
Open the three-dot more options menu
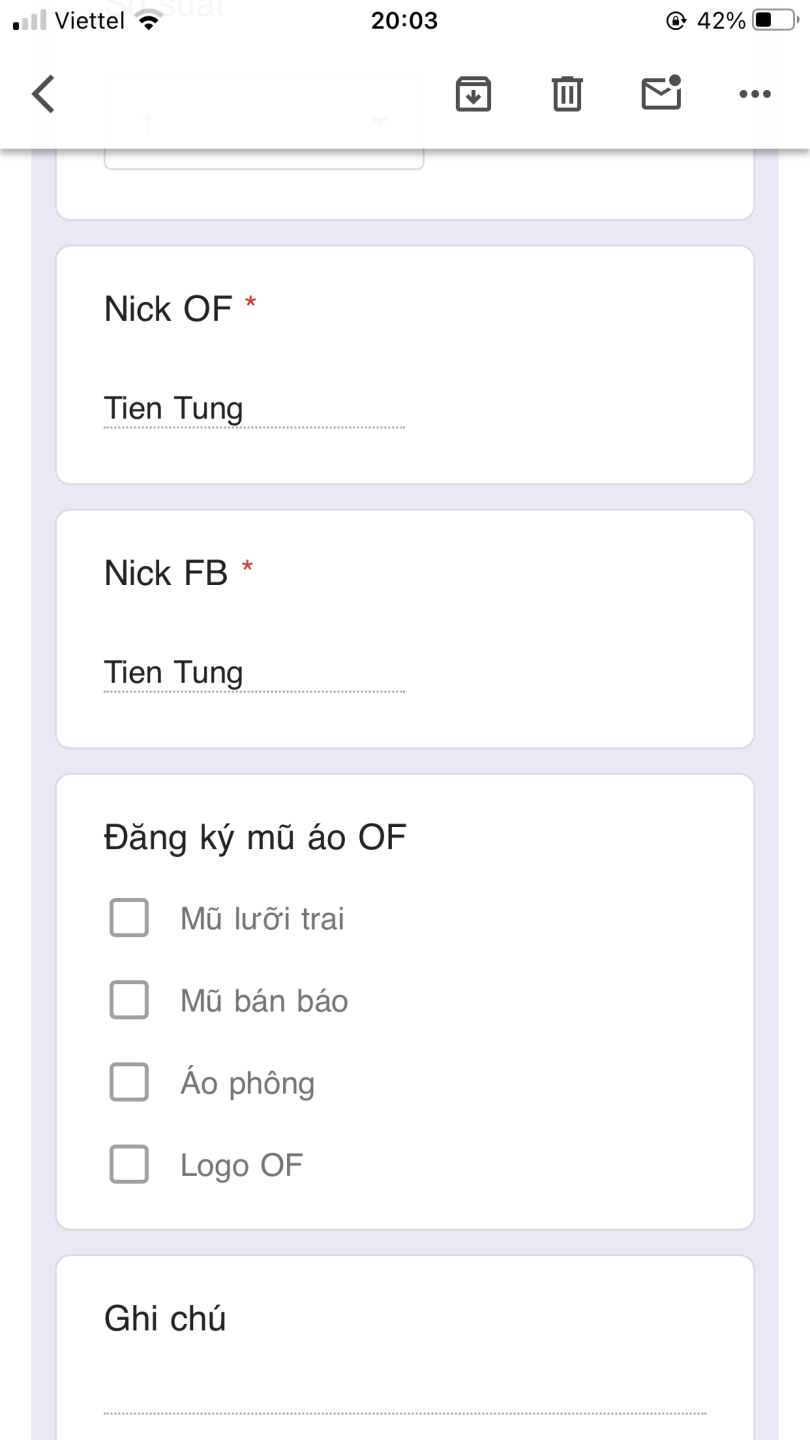click(754, 94)
